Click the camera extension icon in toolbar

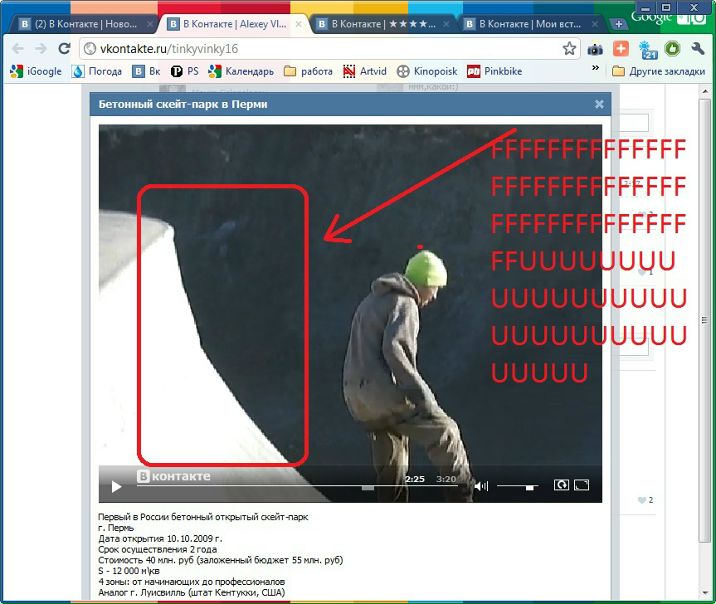coord(595,48)
